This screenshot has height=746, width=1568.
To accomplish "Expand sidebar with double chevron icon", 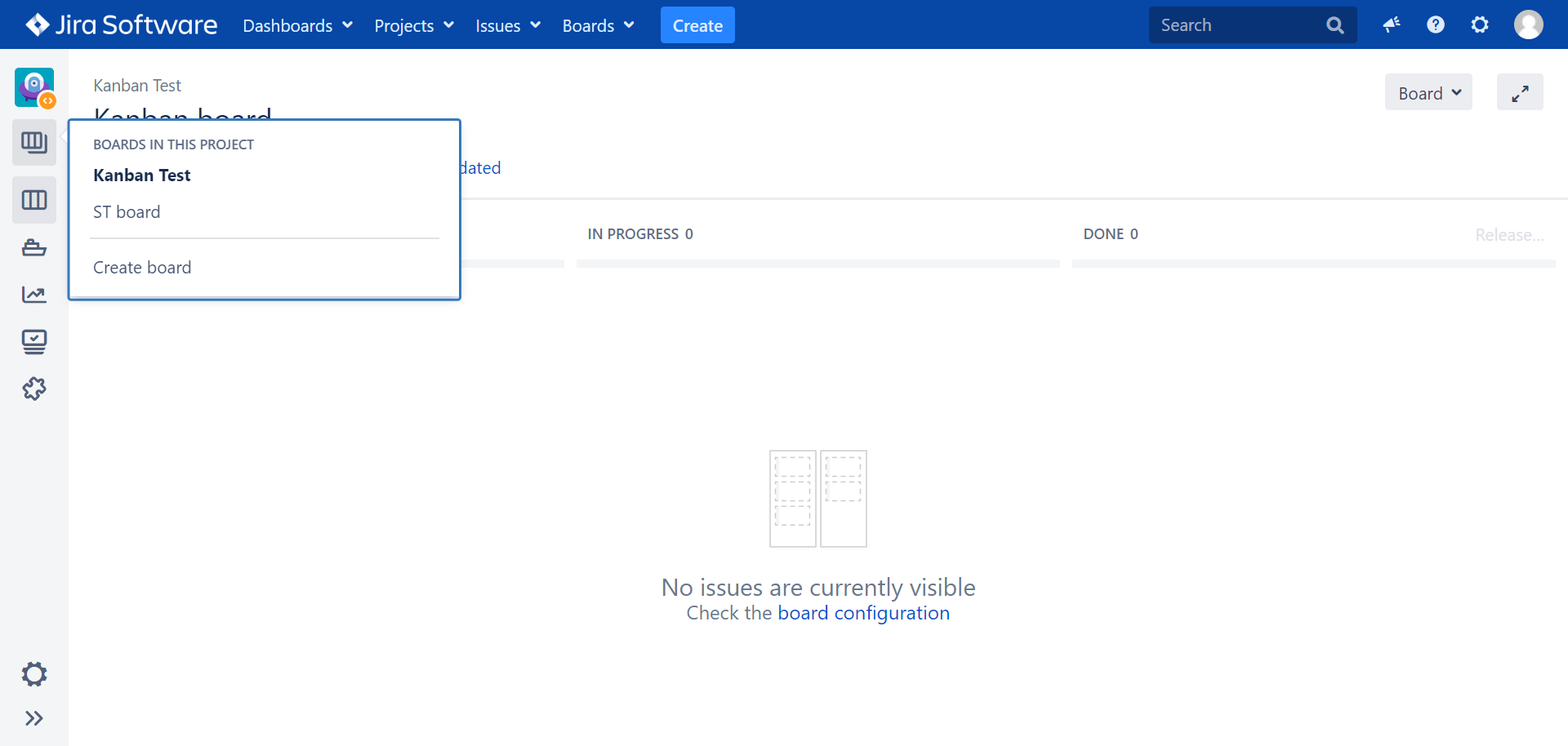I will tap(34, 718).
